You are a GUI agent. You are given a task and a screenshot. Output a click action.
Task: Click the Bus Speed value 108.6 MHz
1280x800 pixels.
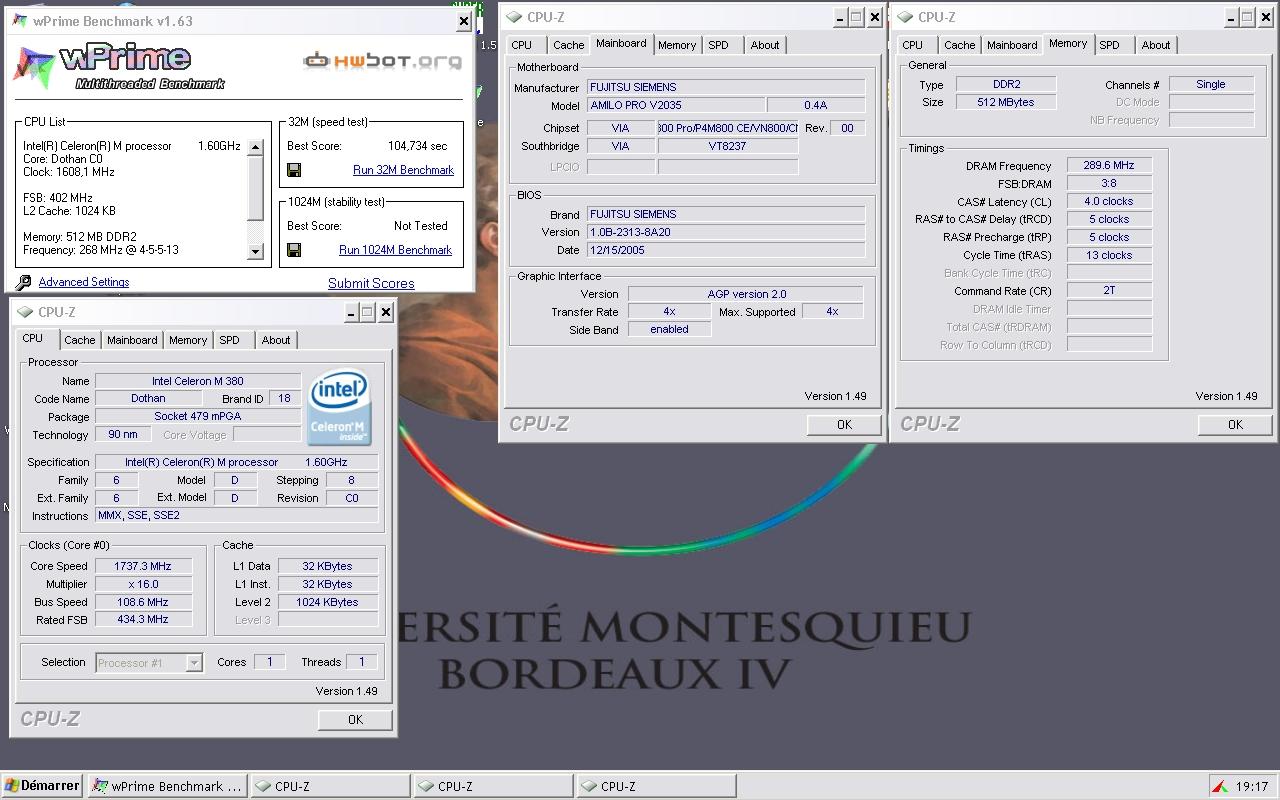(143, 602)
